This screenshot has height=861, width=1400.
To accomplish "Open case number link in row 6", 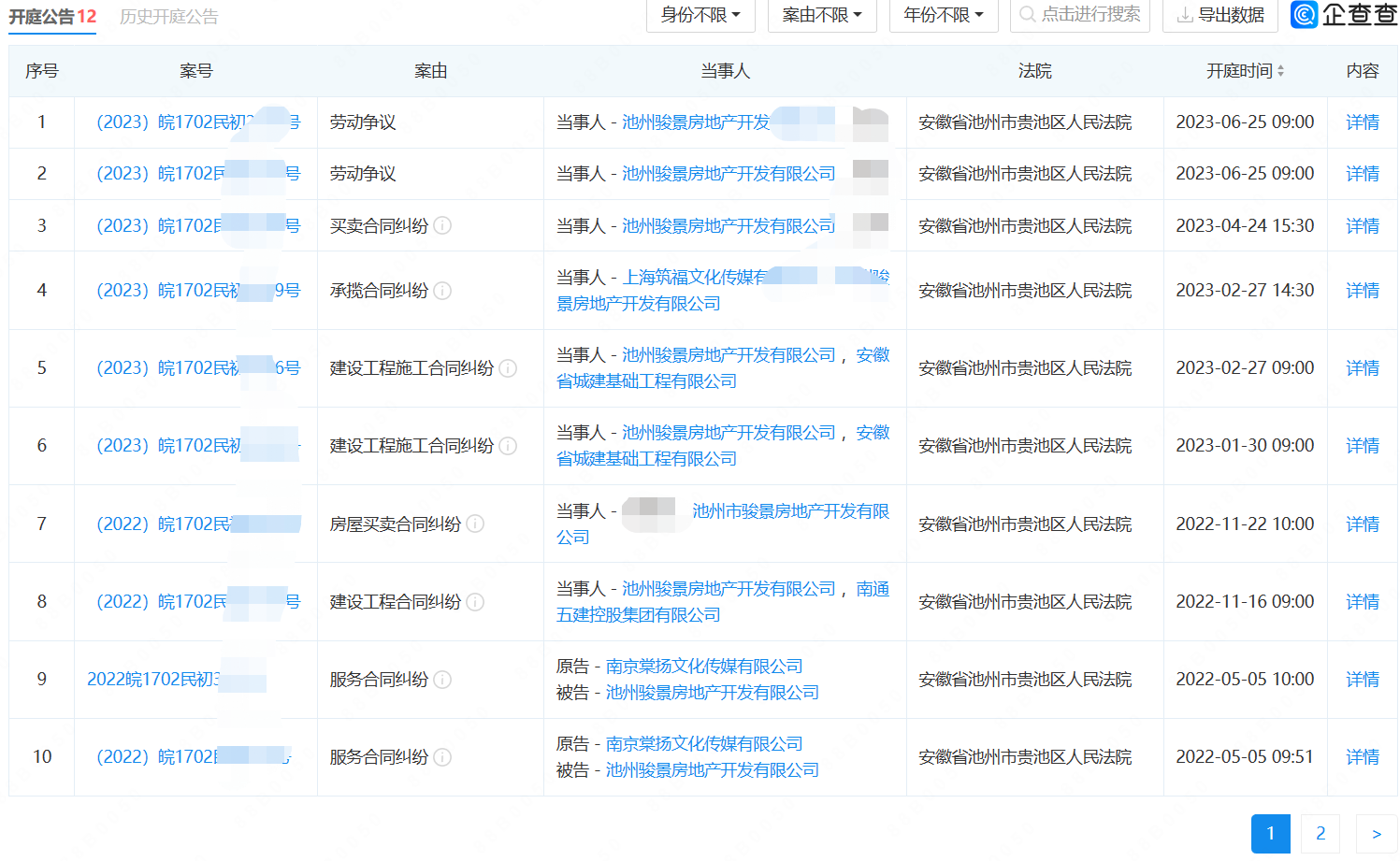I will point(198,446).
